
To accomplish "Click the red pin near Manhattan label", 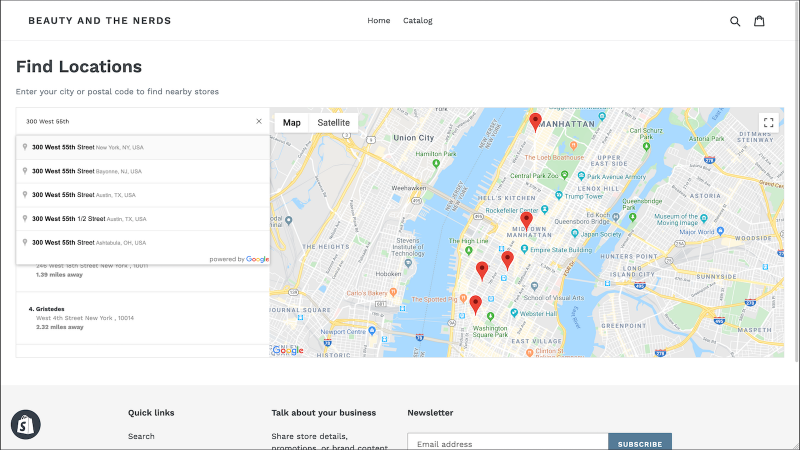I will point(535,122).
